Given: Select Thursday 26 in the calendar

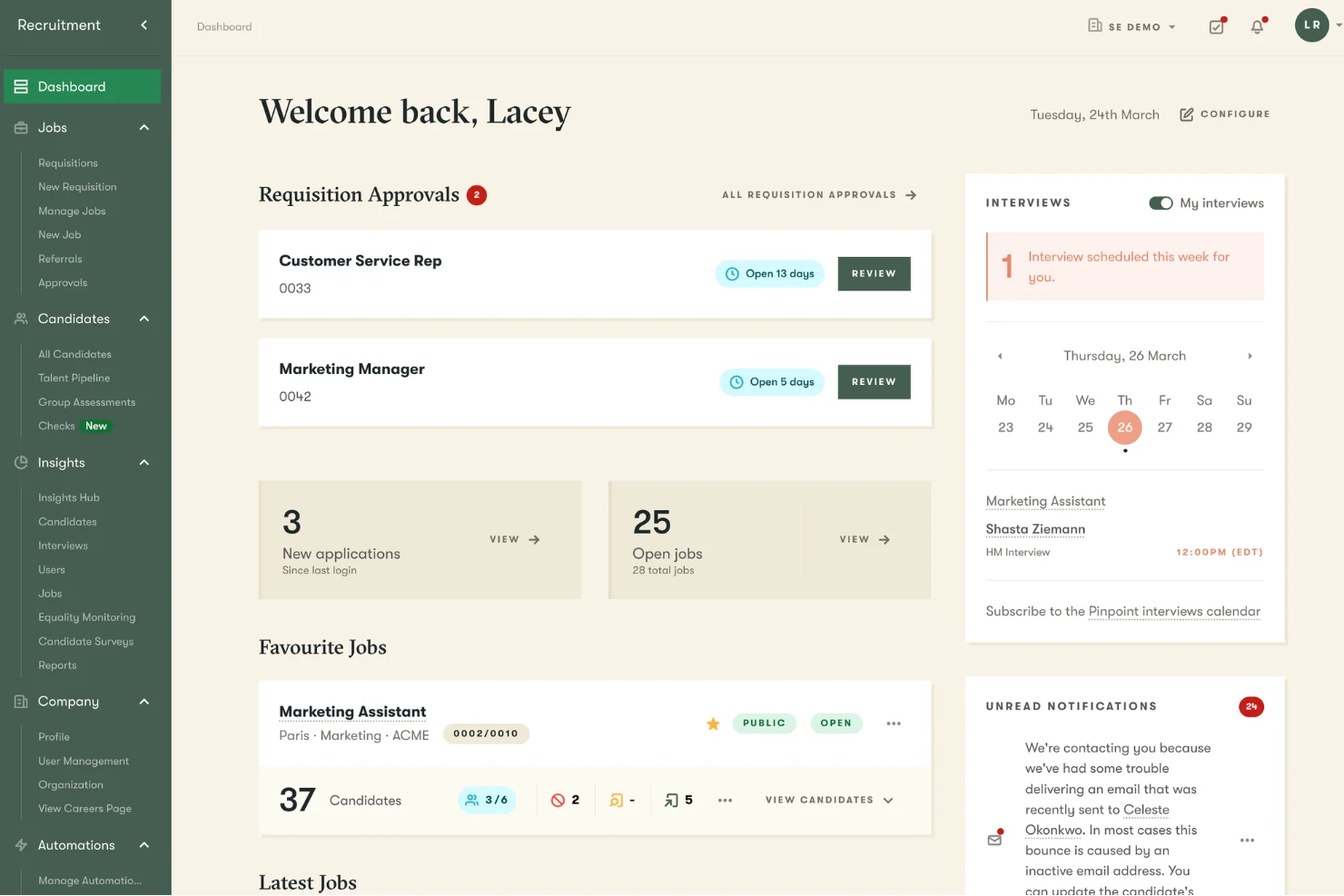Looking at the screenshot, I should (x=1125, y=428).
